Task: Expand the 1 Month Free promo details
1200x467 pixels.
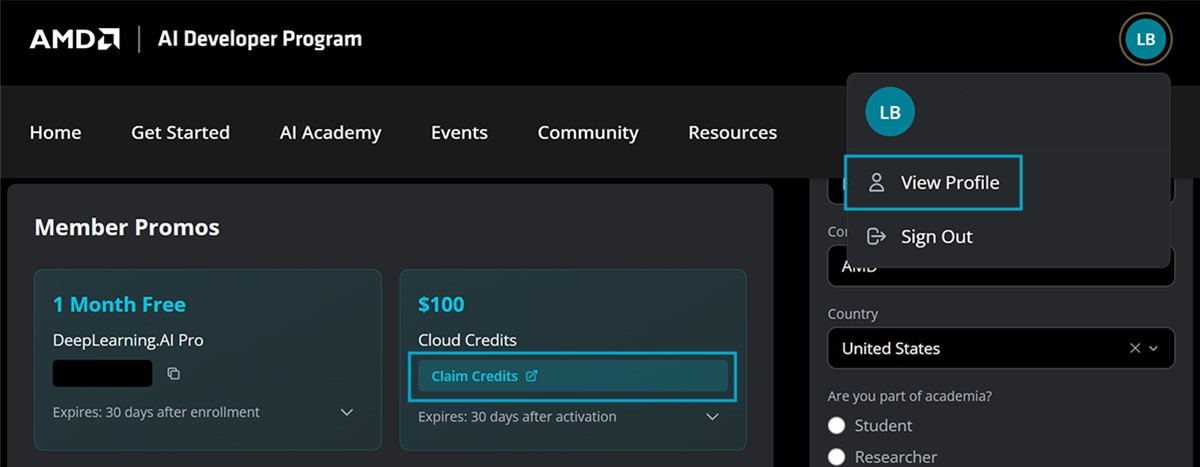Action: [347, 412]
